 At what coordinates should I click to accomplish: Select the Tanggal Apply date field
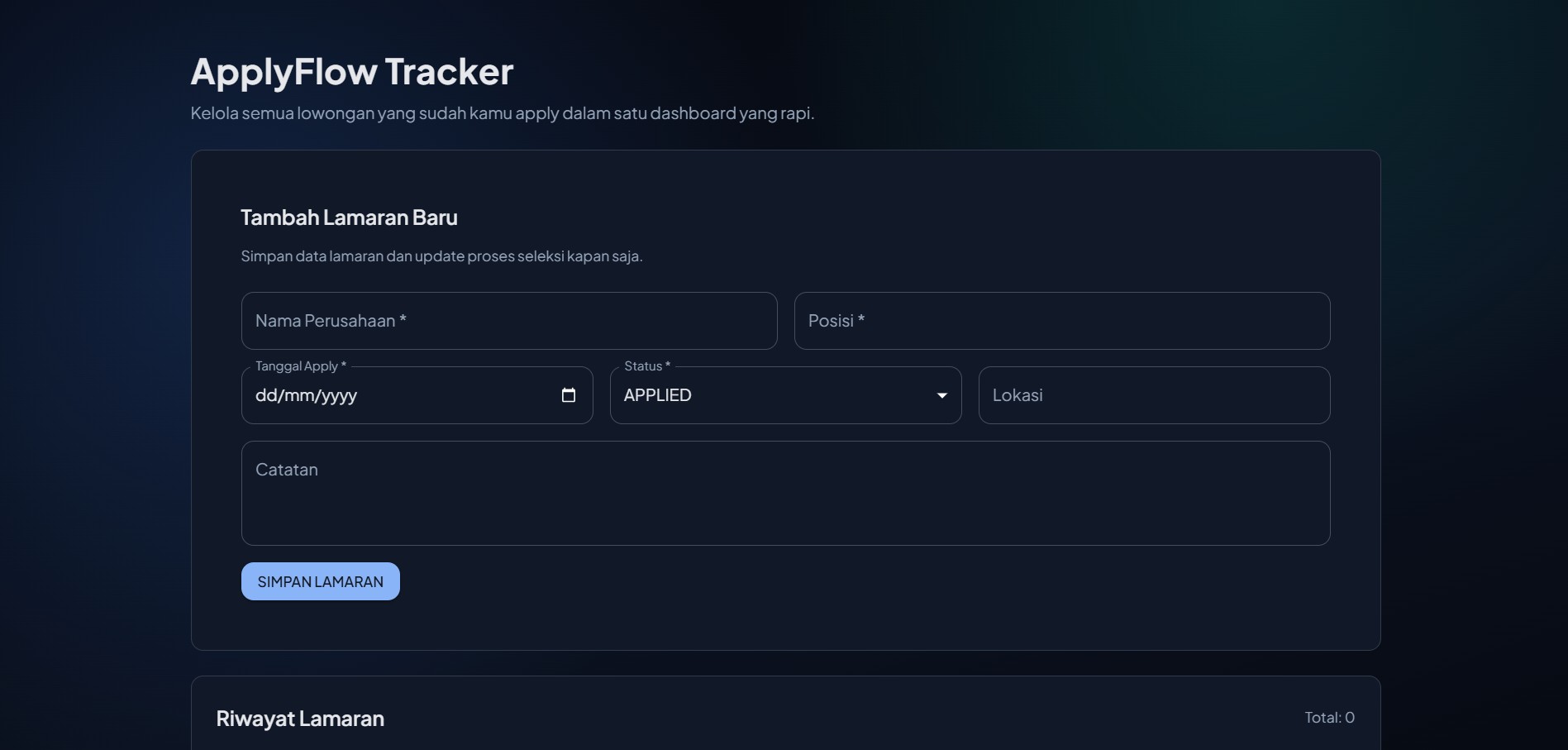pyautogui.click(x=417, y=395)
